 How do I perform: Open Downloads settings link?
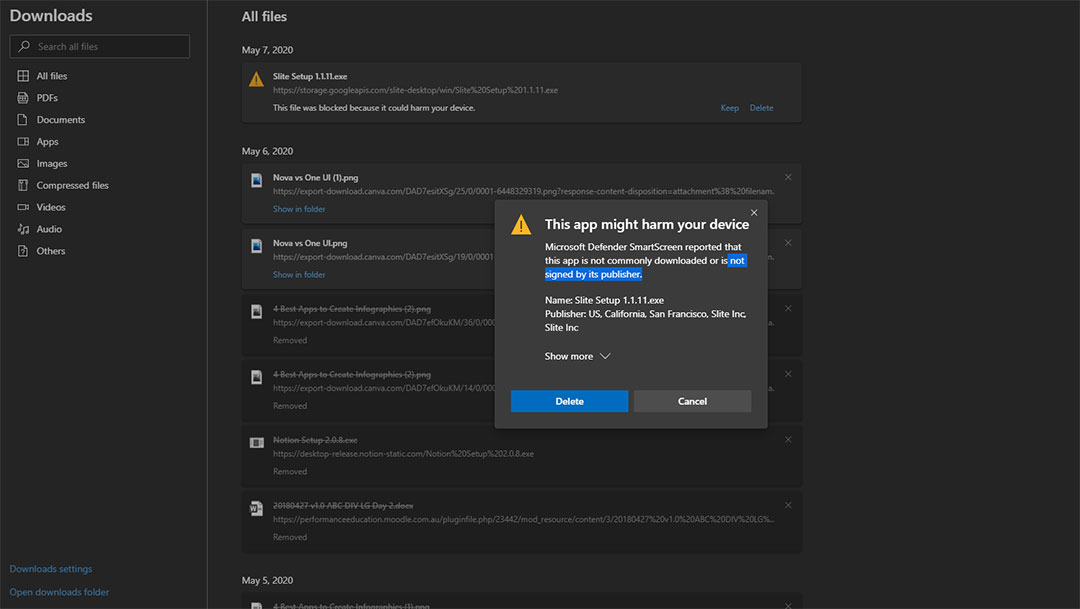click(x=51, y=569)
